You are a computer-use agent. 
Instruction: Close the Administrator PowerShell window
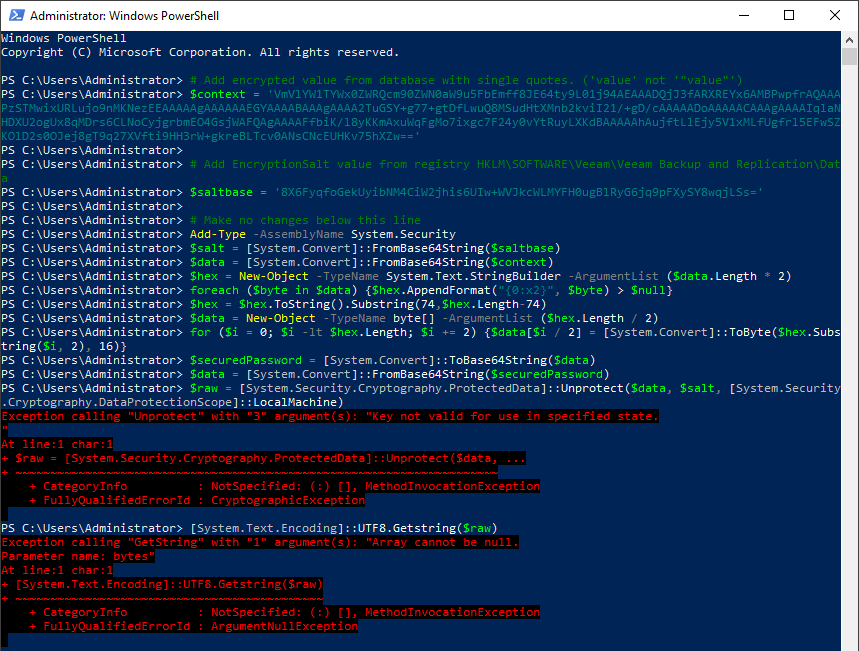click(834, 15)
